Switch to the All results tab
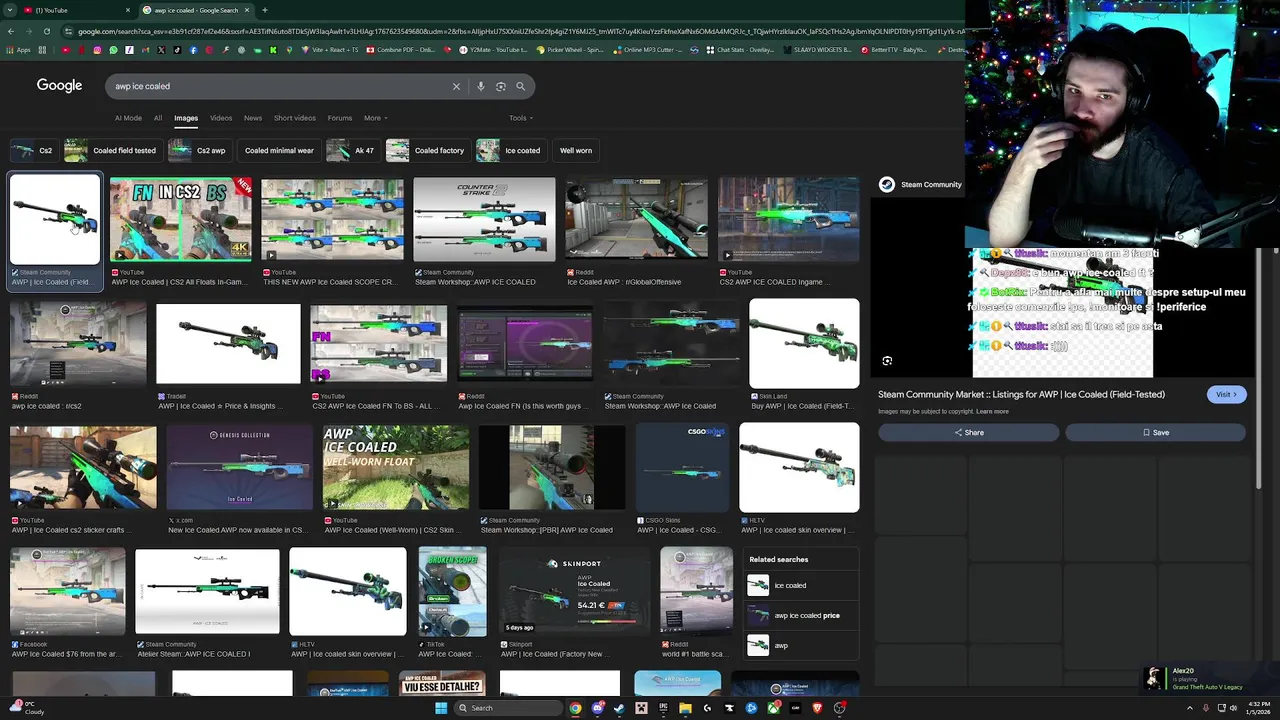 click(x=157, y=118)
